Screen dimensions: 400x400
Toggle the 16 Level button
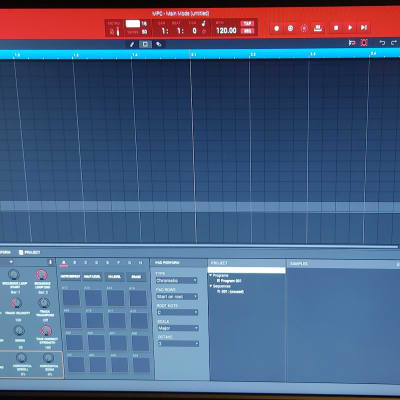click(x=114, y=277)
